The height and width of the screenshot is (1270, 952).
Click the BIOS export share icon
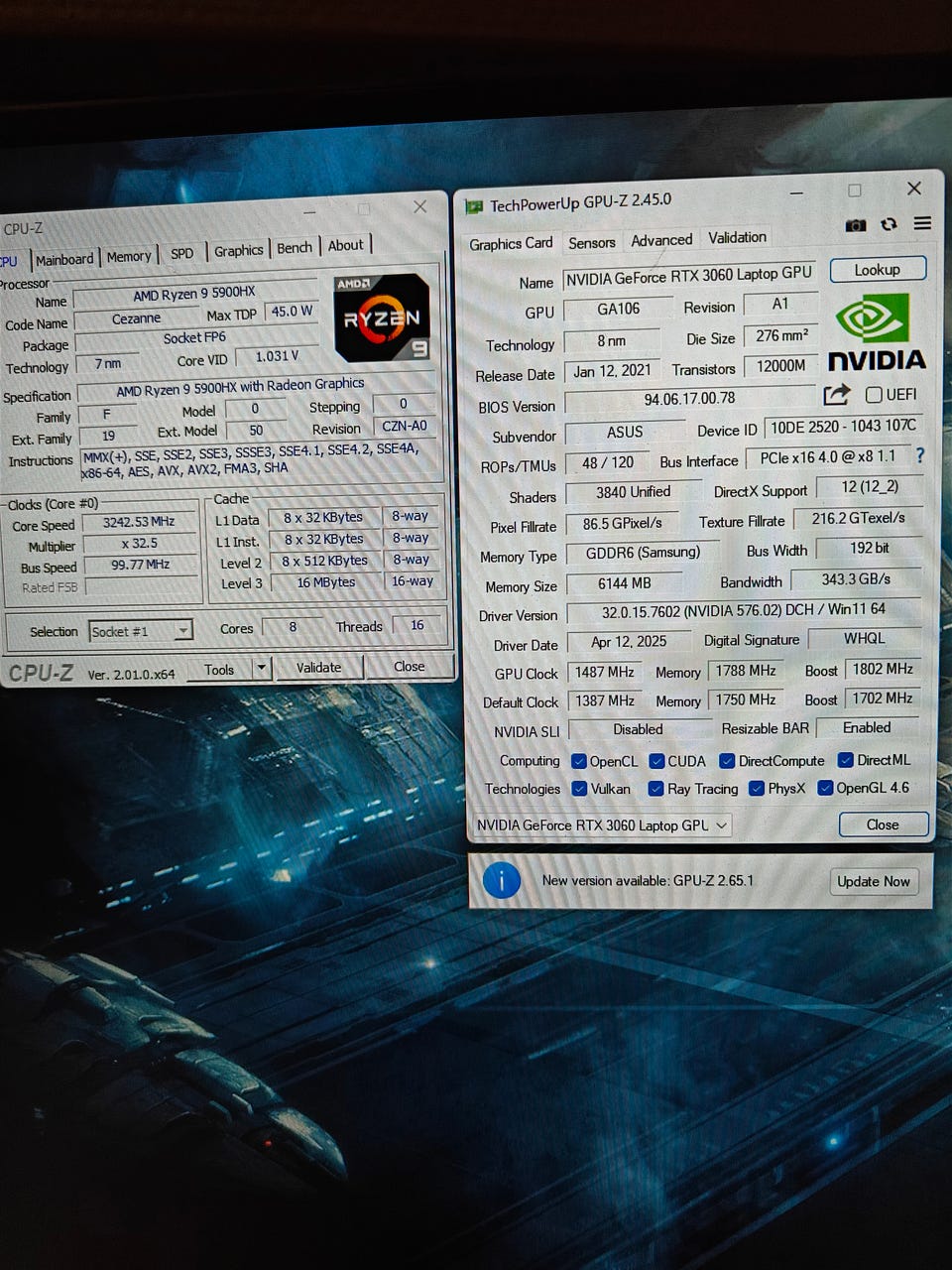(836, 395)
